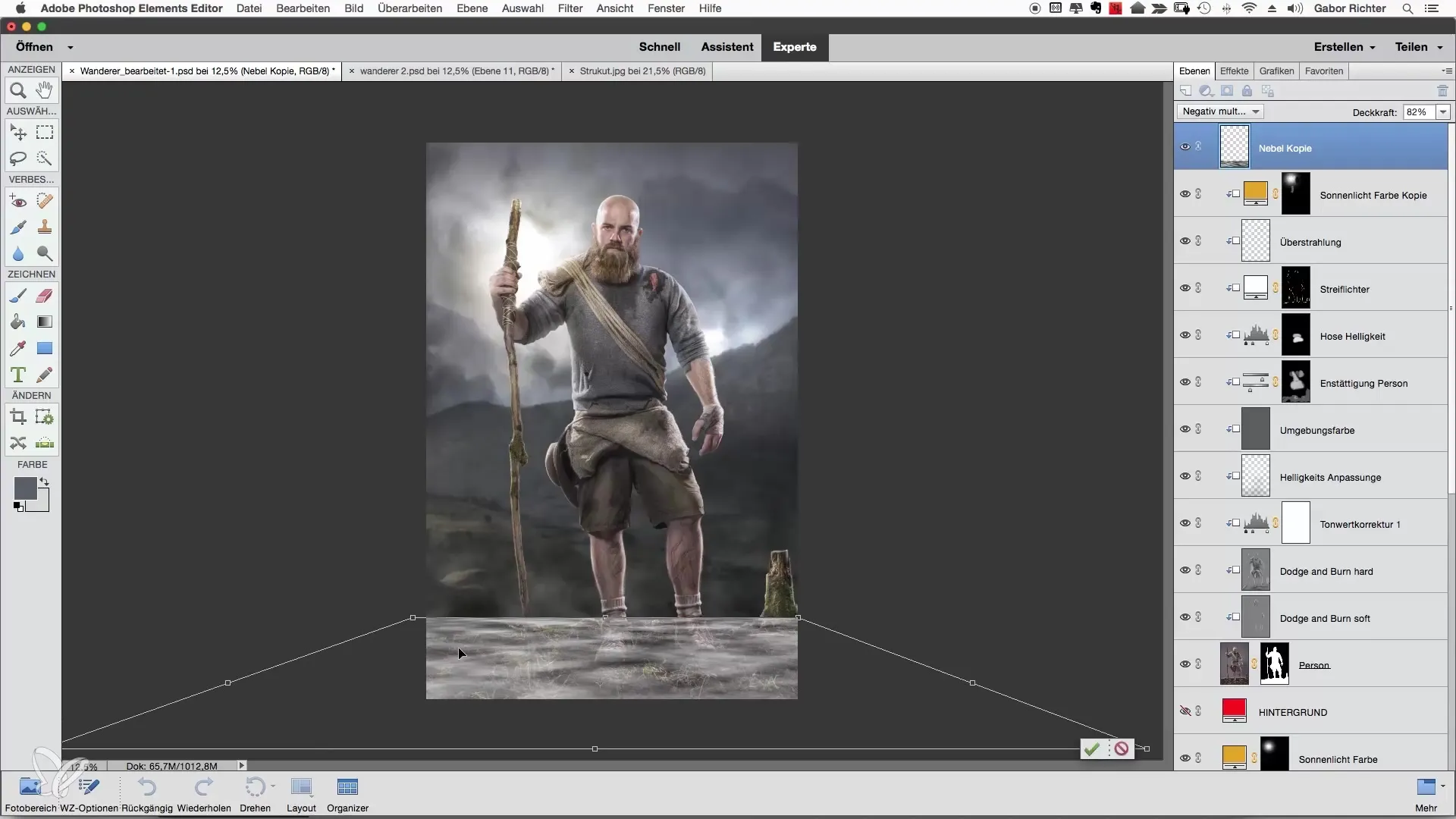Open the Deckkraft opacity slider dropdown arrow
Viewport: 1456px width, 819px height.
click(x=1443, y=112)
